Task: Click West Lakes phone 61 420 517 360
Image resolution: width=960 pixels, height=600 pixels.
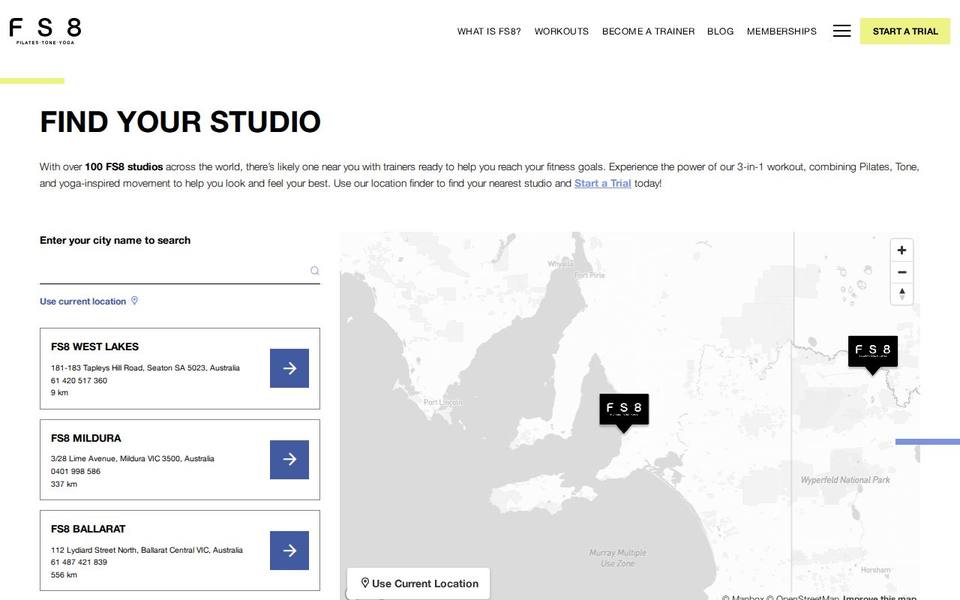Action: click(79, 380)
